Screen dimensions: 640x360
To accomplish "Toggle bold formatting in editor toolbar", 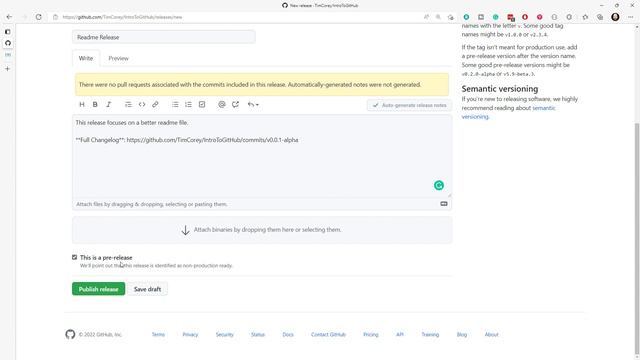I will [x=95, y=104].
